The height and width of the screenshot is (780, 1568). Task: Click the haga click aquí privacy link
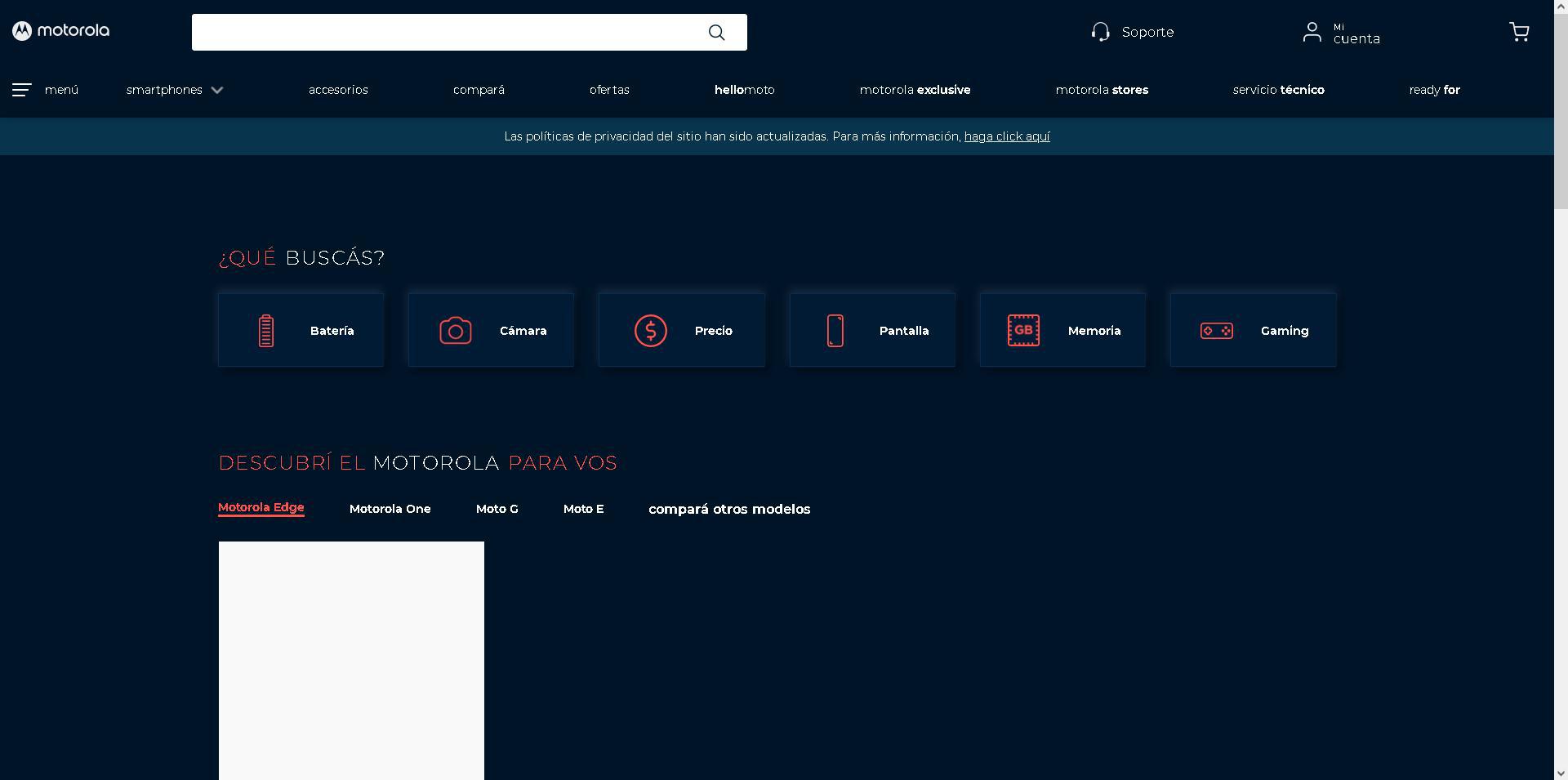[1007, 136]
